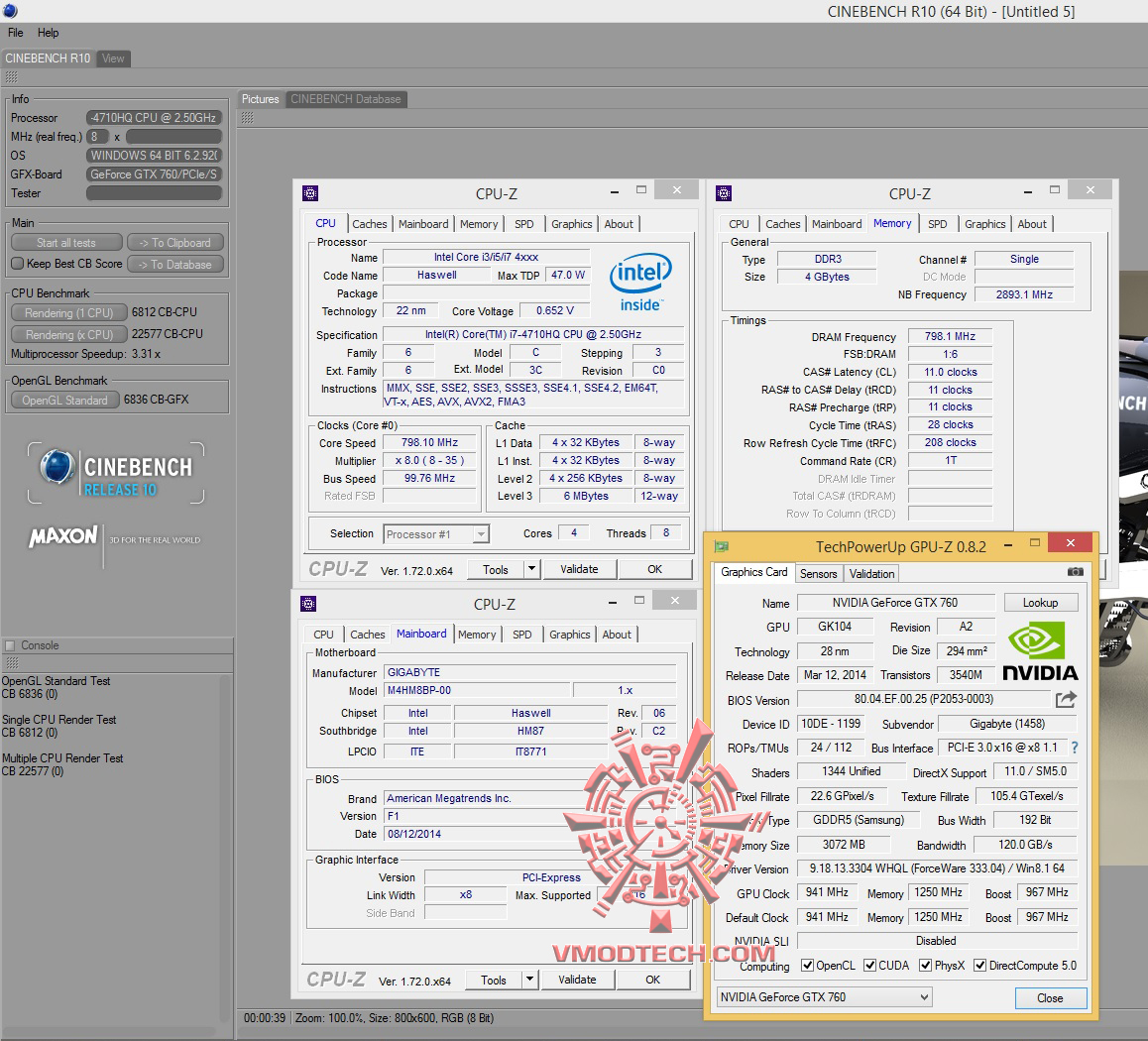Click the GPU-Z title bar icon

[722, 546]
